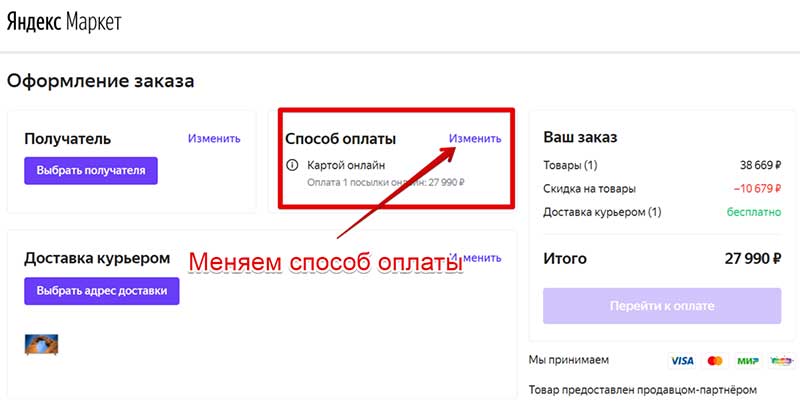This screenshot has width=800, height=404.
Task: Click the Товары (1) row label
Action: (570, 165)
